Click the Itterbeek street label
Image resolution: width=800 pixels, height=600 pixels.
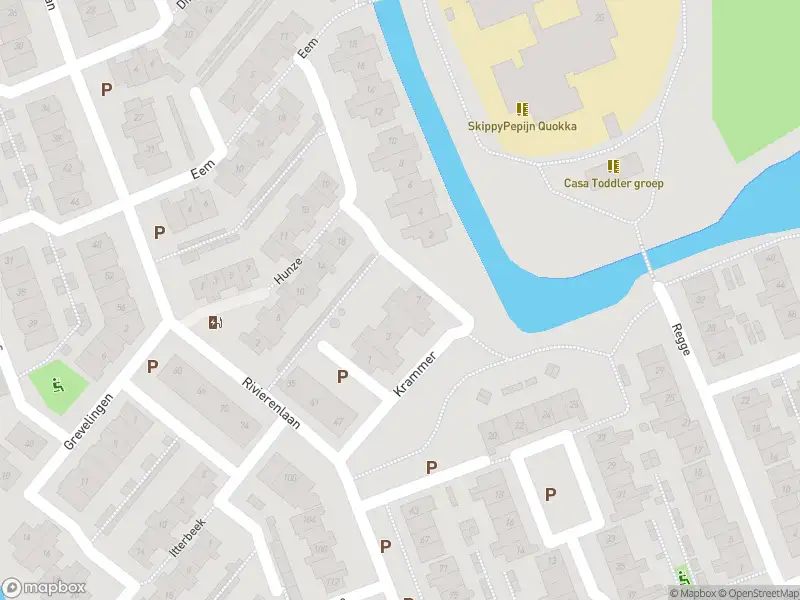[x=188, y=538]
